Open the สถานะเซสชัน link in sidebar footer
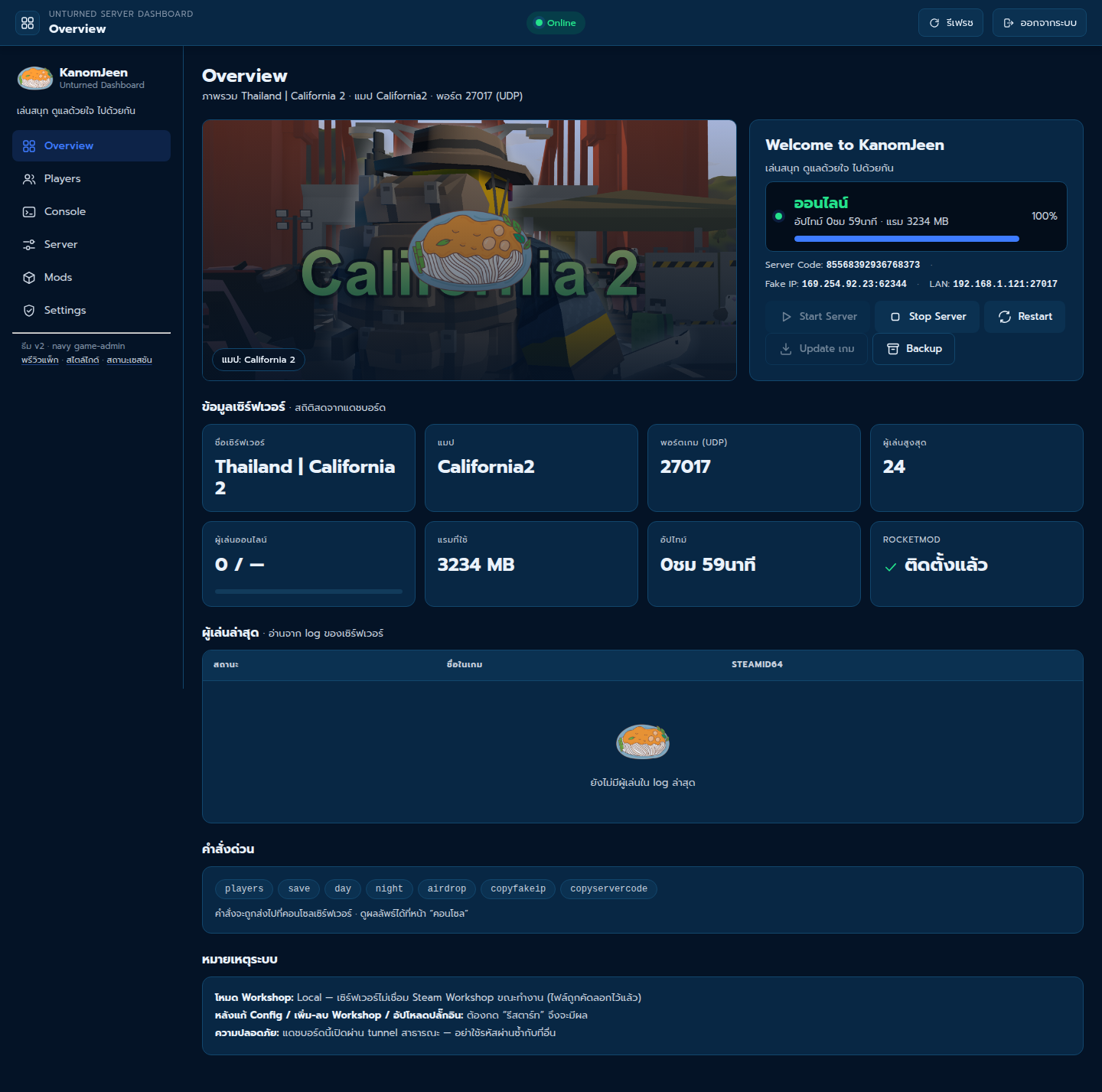The image size is (1102, 1092). (129, 360)
